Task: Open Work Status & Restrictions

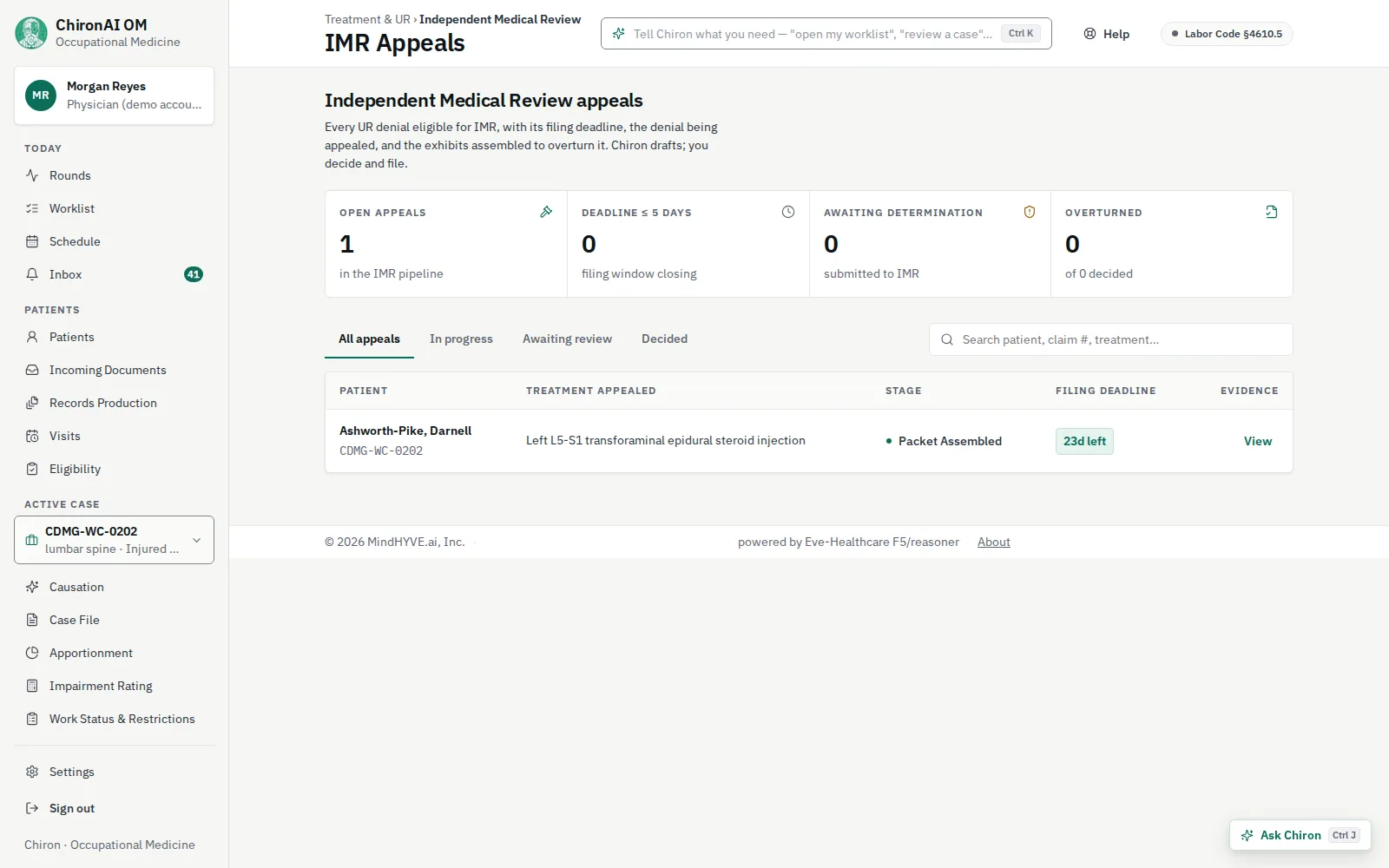Action: [x=114, y=719]
